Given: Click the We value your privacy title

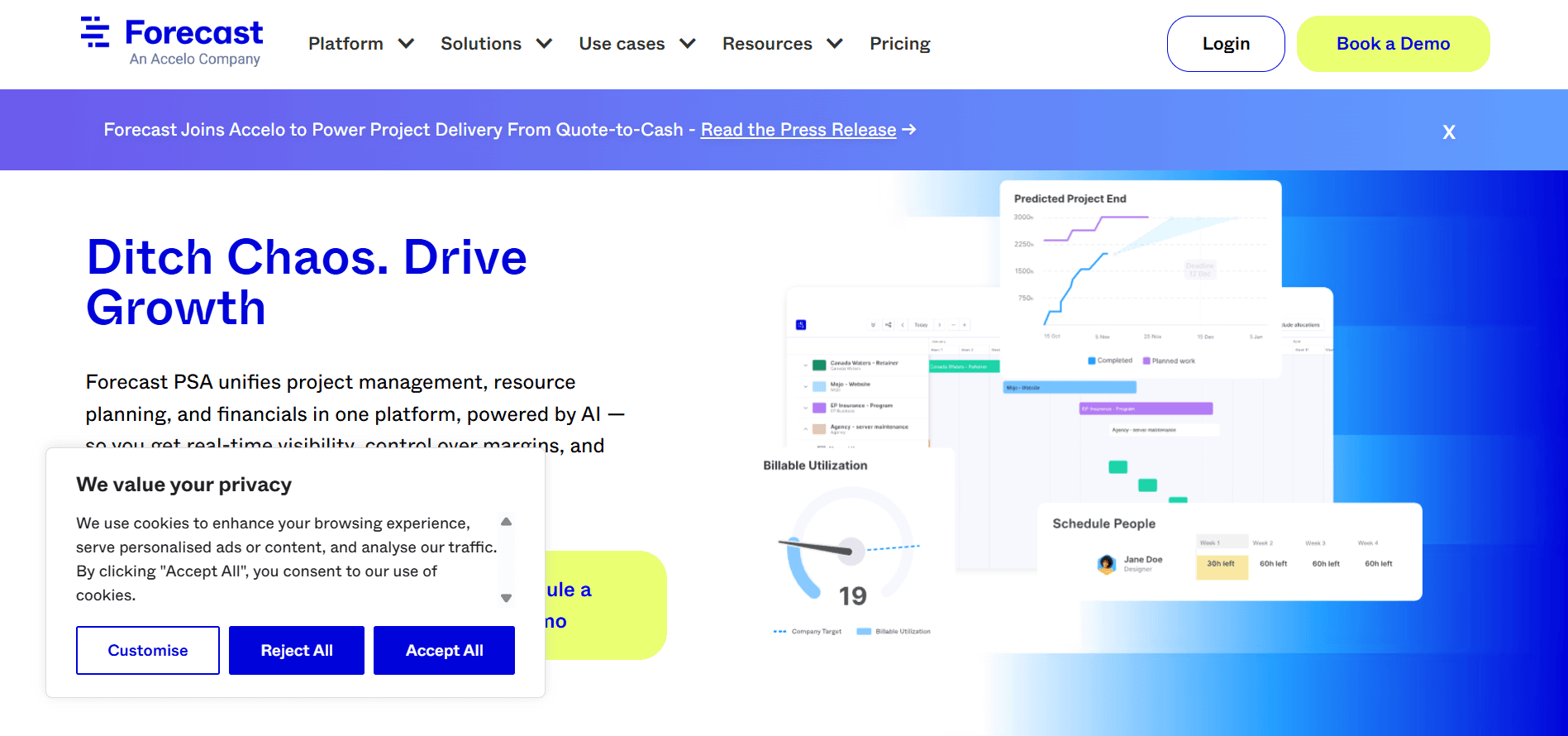Looking at the screenshot, I should 184,485.
